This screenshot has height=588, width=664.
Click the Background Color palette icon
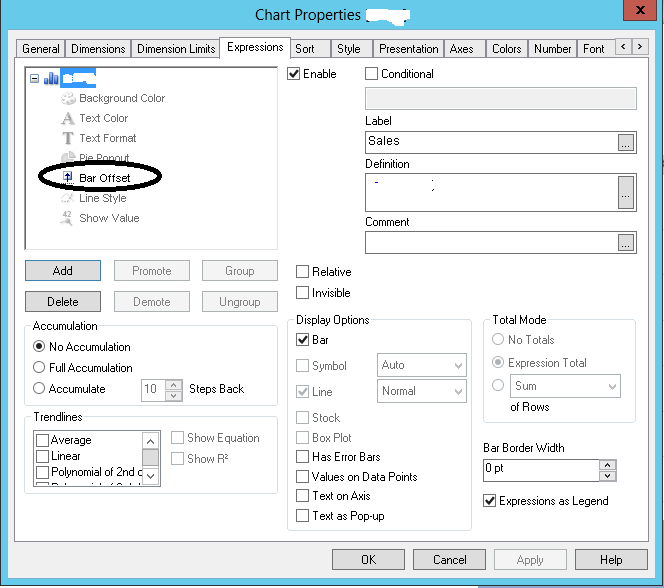[68, 98]
